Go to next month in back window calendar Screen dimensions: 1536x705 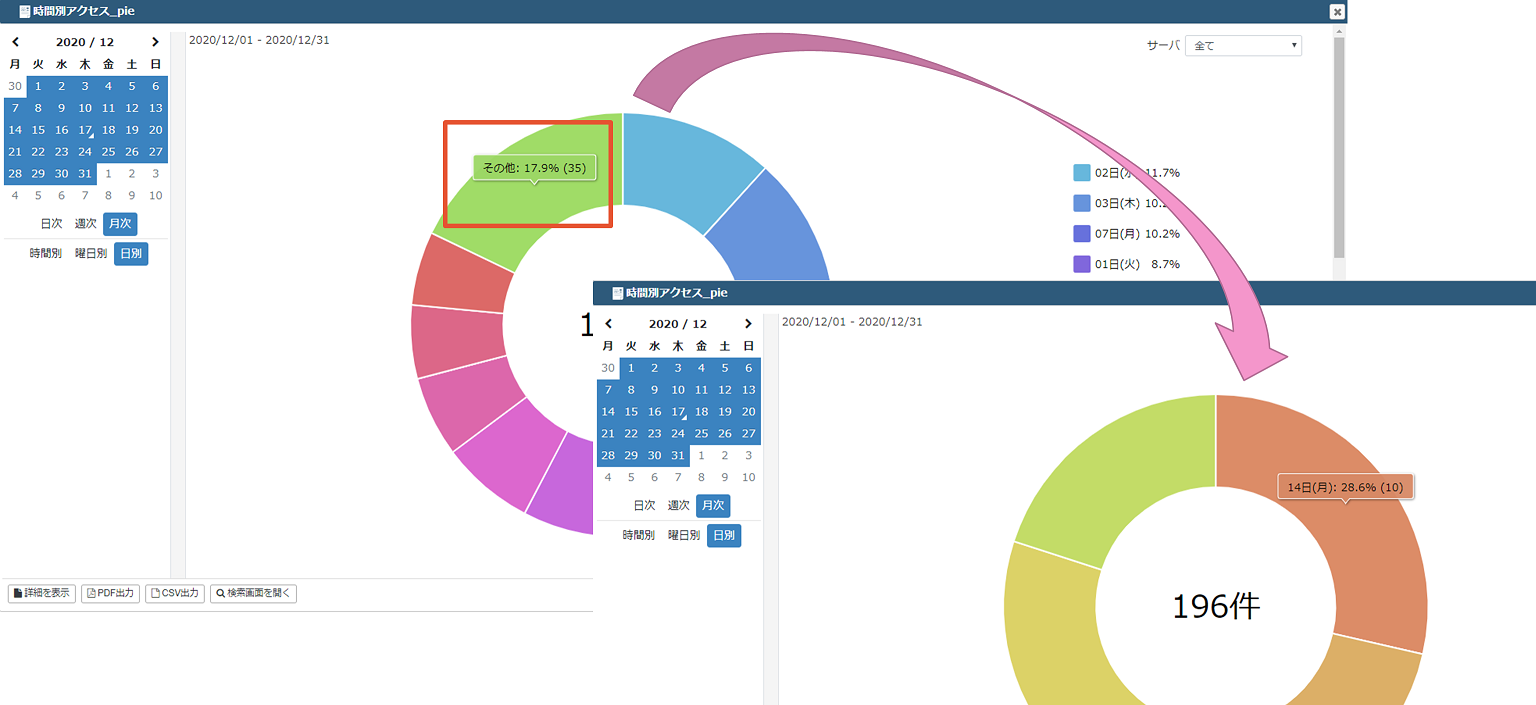(155, 42)
